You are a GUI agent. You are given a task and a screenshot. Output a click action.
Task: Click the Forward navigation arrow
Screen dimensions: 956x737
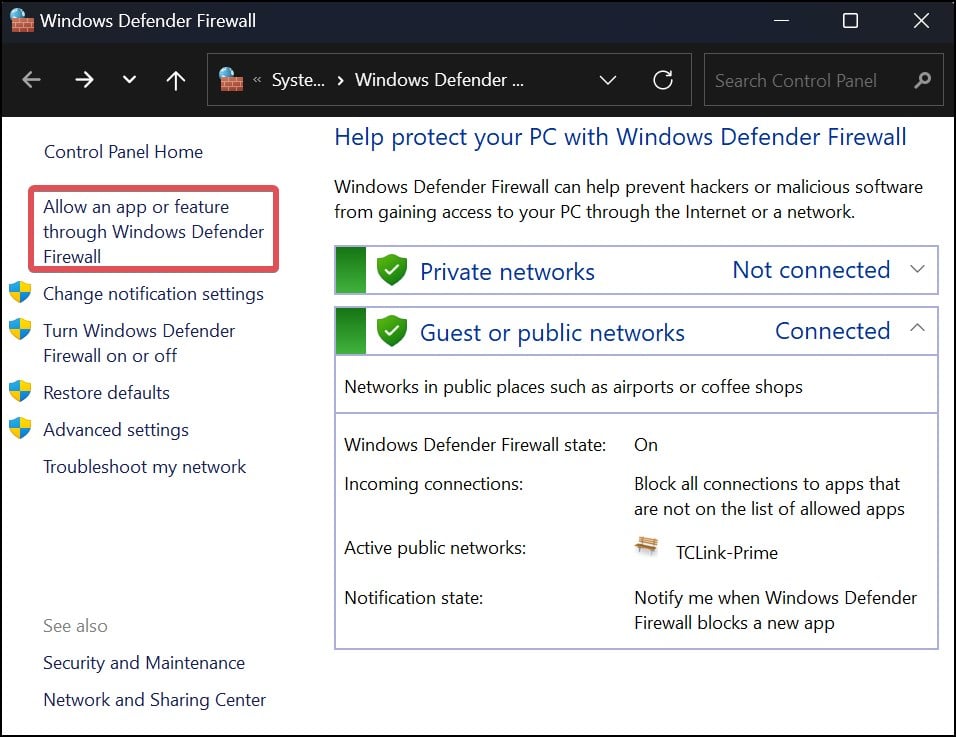point(84,80)
